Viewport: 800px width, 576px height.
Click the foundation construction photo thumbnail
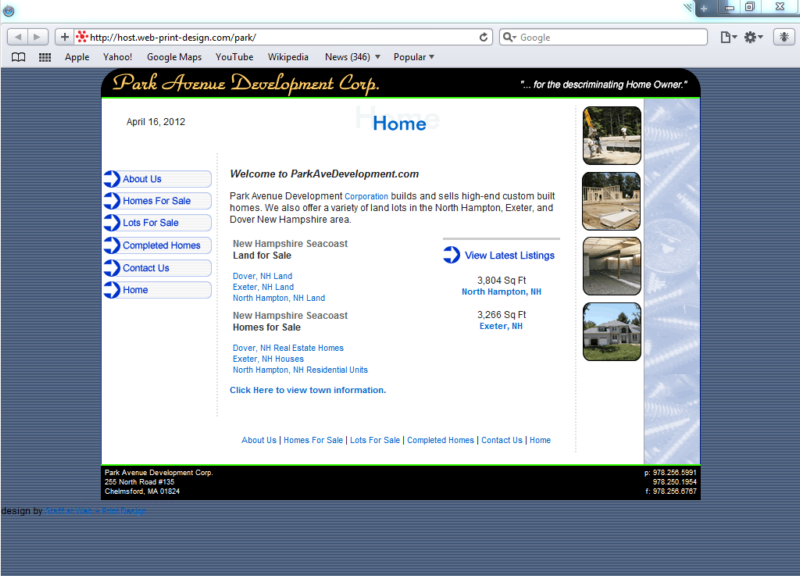click(612, 136)
